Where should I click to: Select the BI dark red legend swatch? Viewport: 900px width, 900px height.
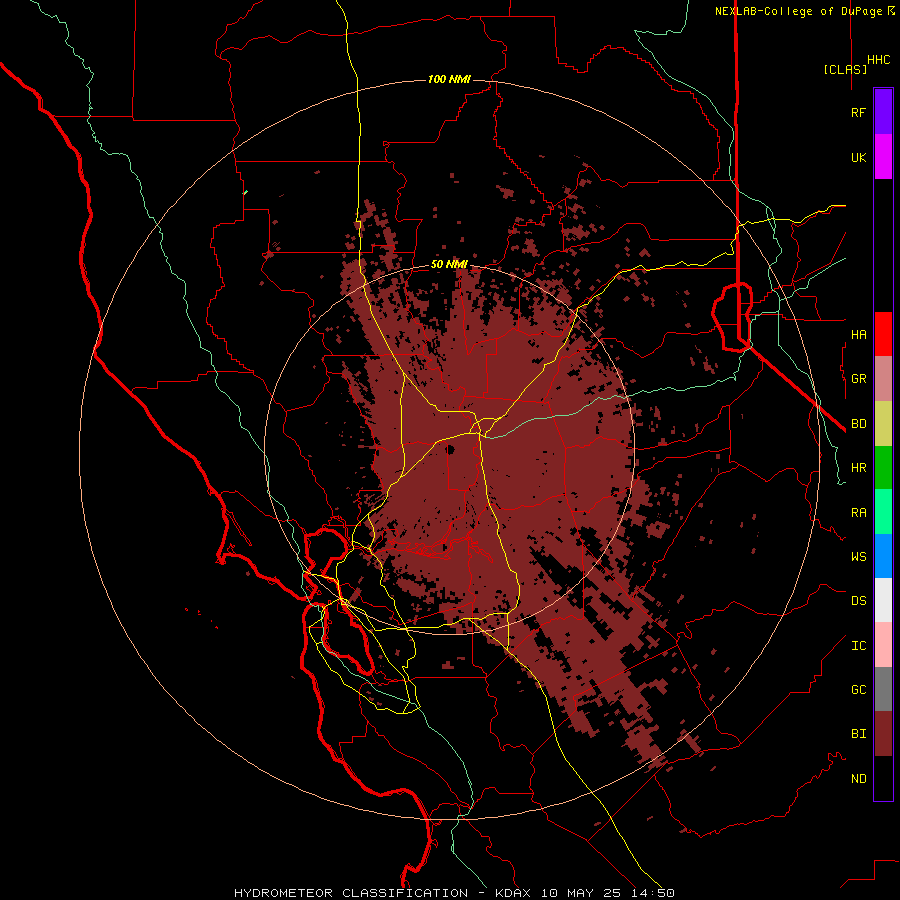point(883,734)
